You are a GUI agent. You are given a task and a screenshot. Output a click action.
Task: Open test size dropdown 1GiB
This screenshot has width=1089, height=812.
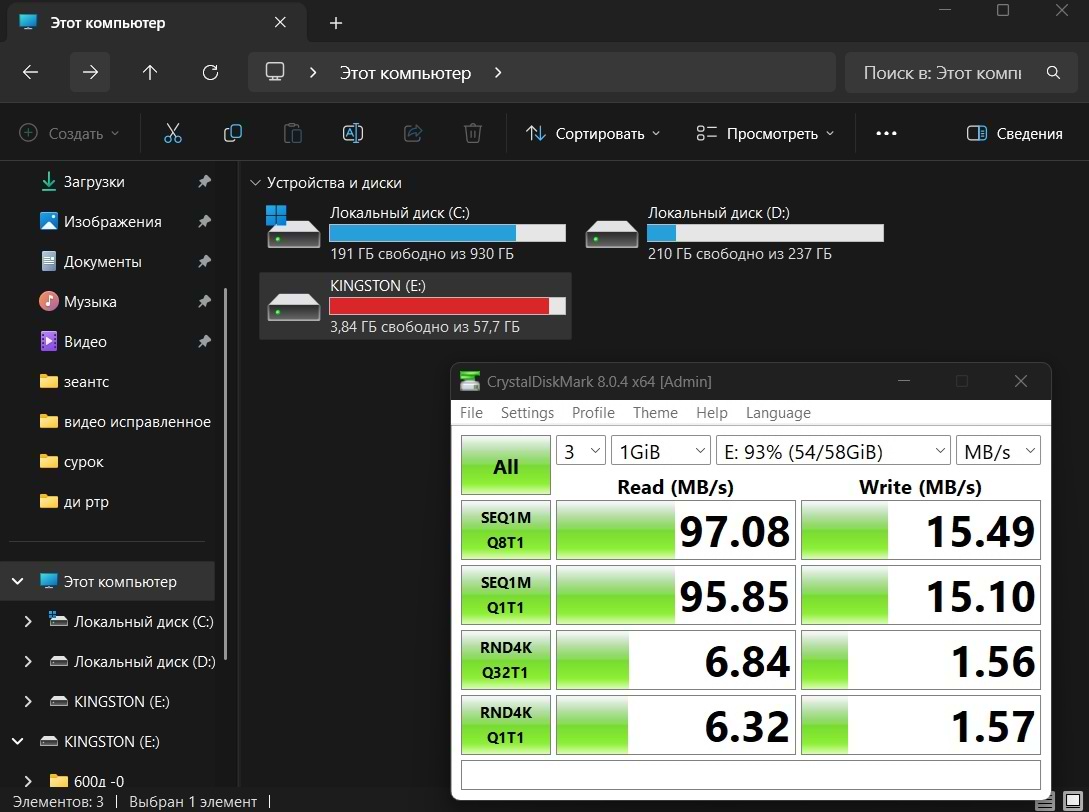point(660,451)
